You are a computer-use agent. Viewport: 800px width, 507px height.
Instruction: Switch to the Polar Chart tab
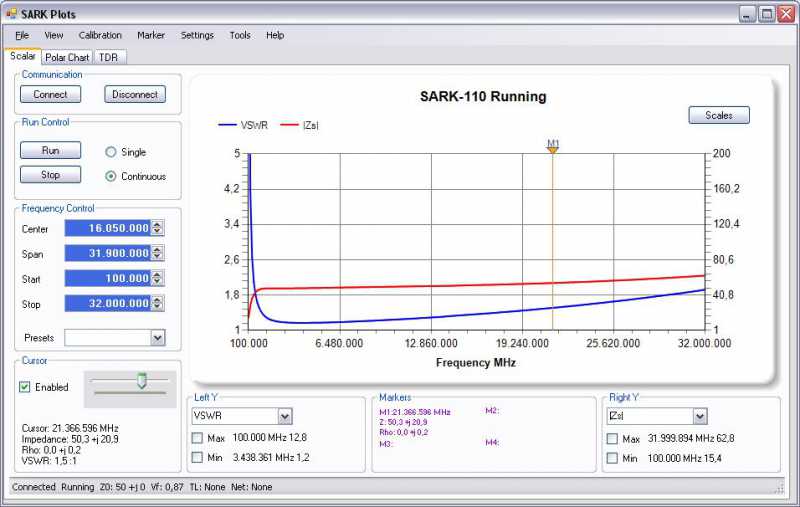[x=67, y=57]
